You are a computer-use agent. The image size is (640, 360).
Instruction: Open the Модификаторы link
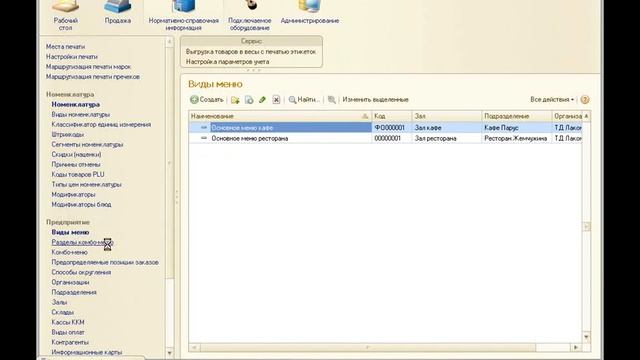[73, 195]
